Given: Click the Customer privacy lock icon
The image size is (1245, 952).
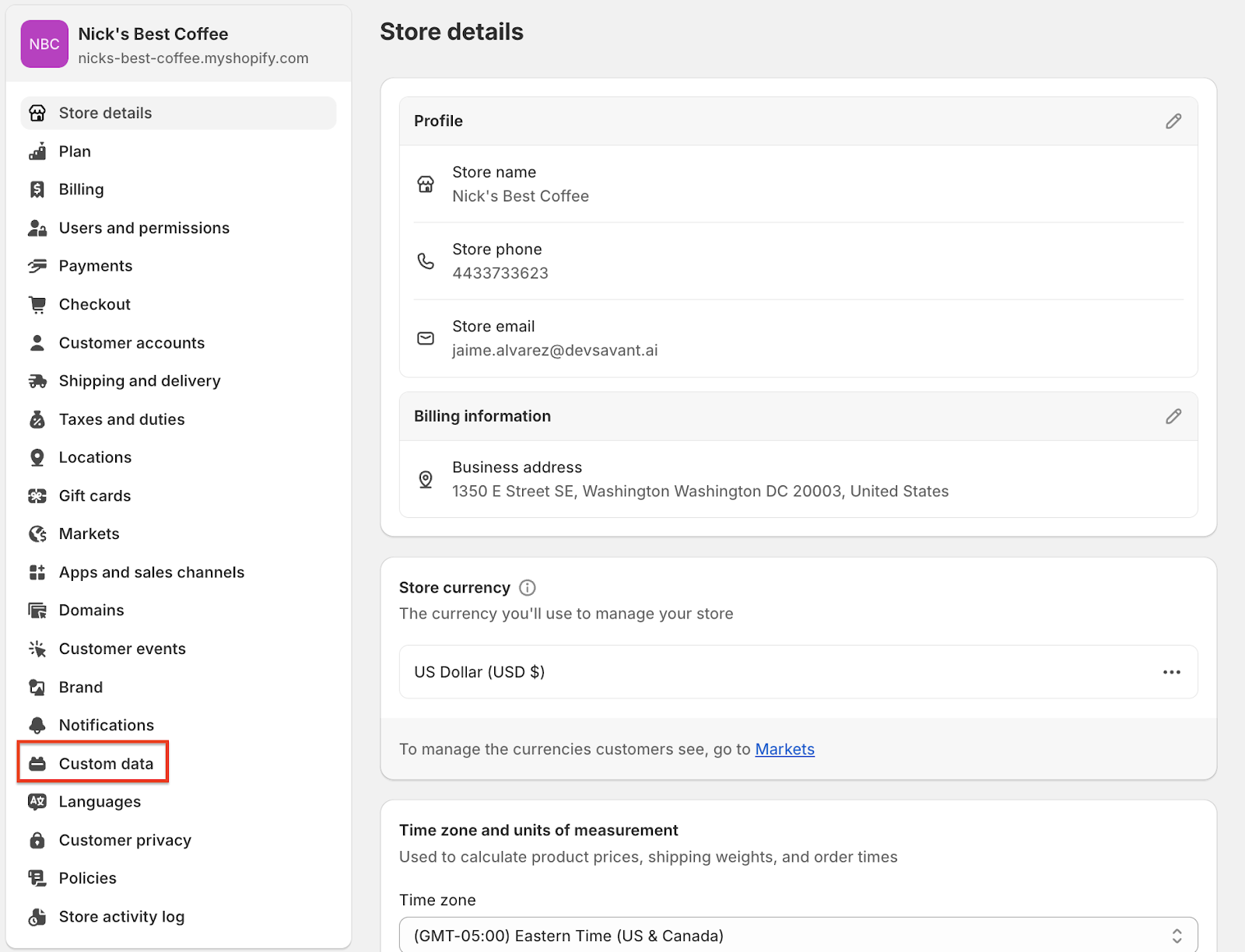Looking at the screenshot, I should pos(37,841).
